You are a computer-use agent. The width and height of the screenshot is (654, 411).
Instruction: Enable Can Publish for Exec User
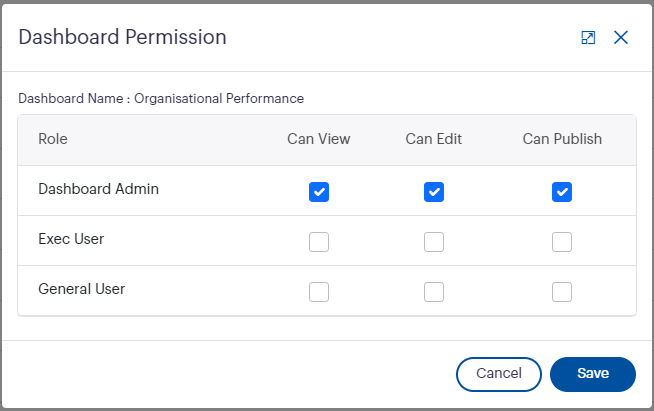pos(562,242)
